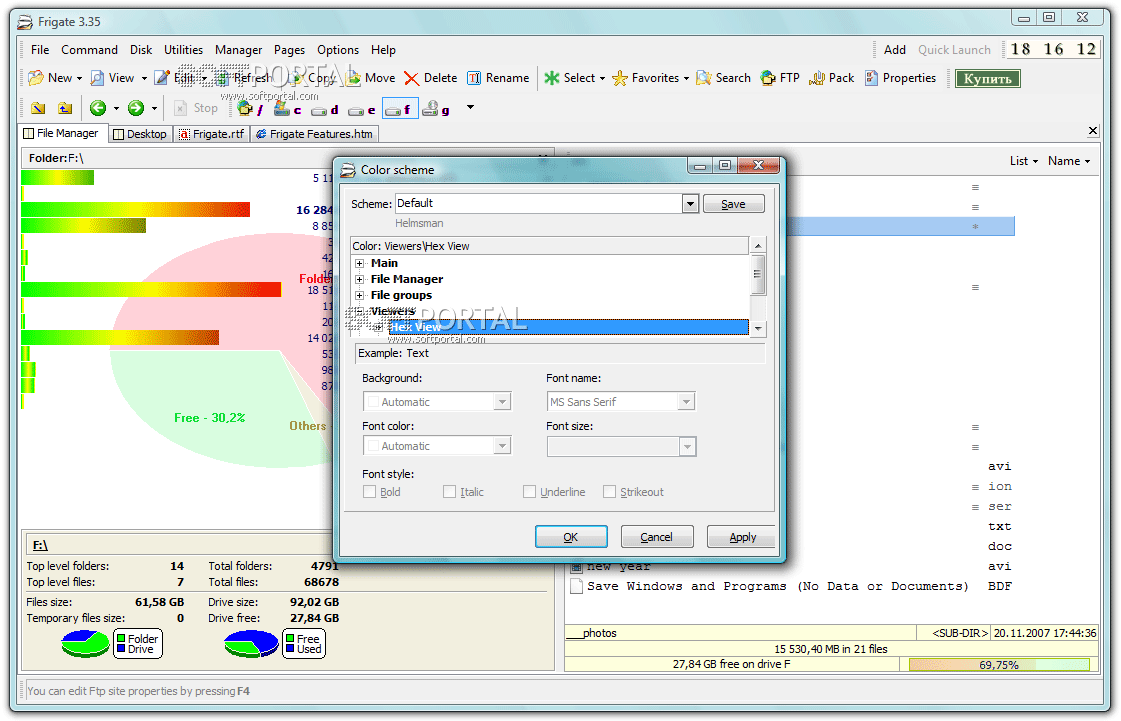Screen dimensions: 1121x721
Task: Click the F:\ drive info link
Action: pos(40,546)
